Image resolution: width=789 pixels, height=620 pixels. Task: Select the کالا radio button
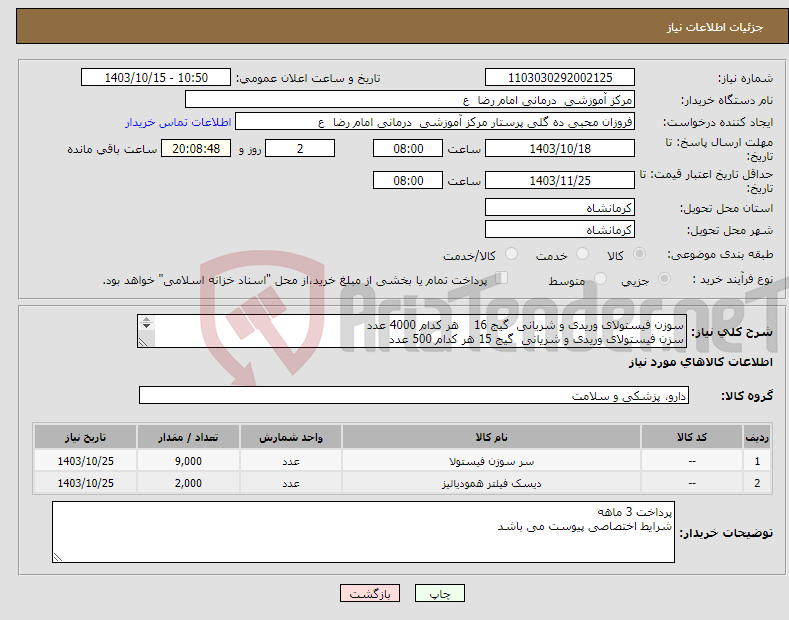(x=639, y=254)
